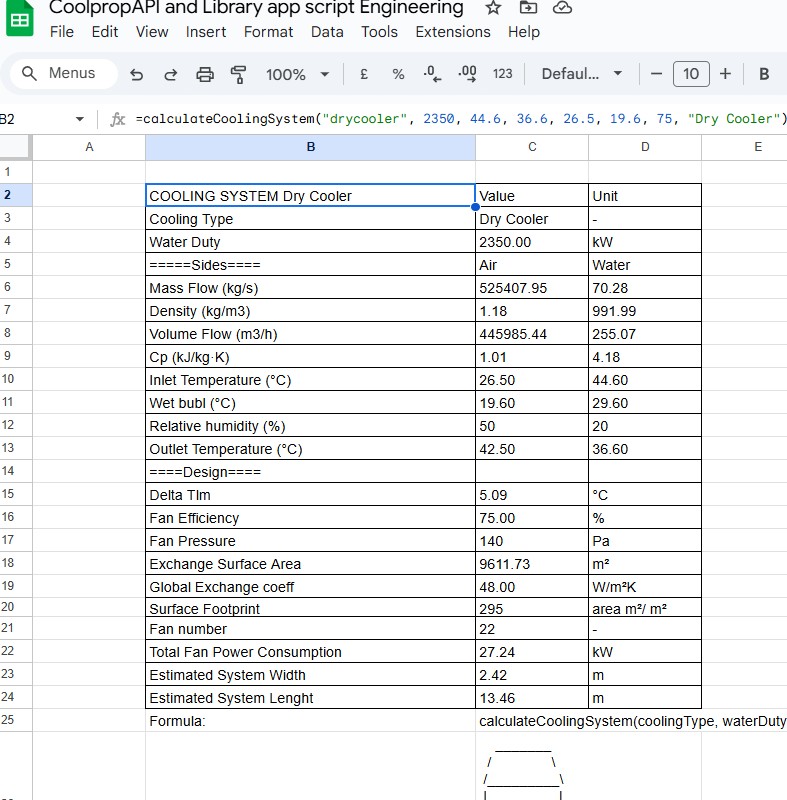Click cell with value 2350.00
This screenshot has width=787, height=800.
pyautogui.click(x=532, y=241)
